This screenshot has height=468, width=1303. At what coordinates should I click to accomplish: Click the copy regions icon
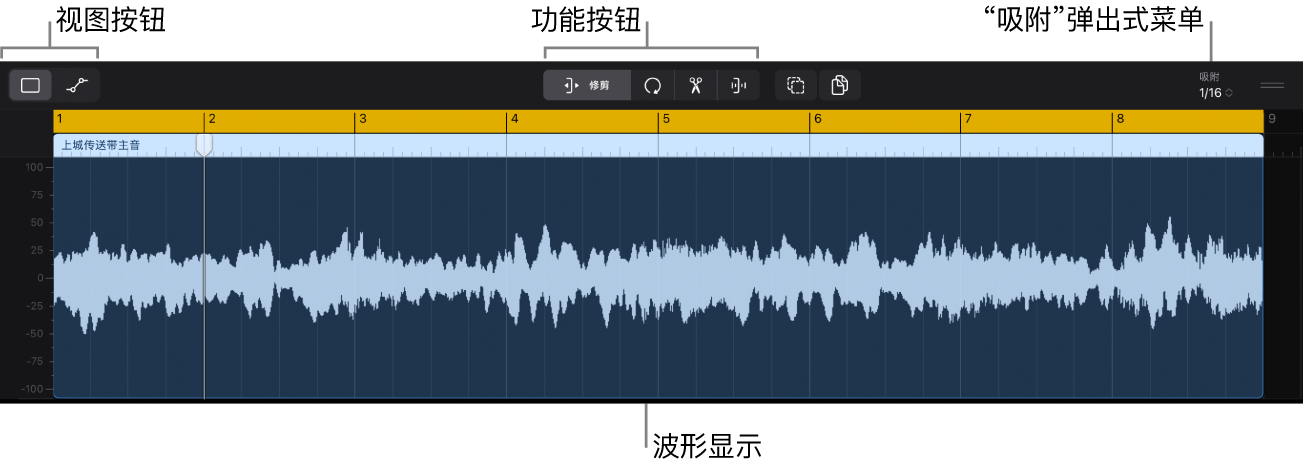click(840, 85)
